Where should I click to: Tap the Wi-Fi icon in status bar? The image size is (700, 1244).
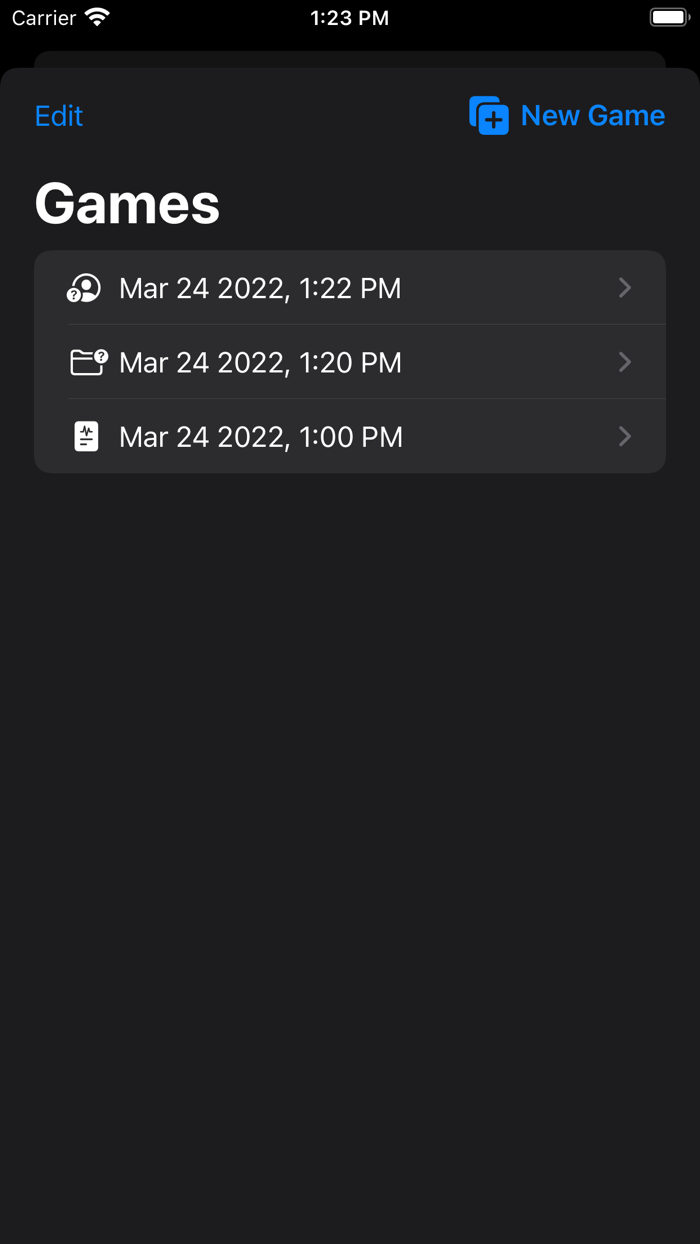click(x=97, y=18)
